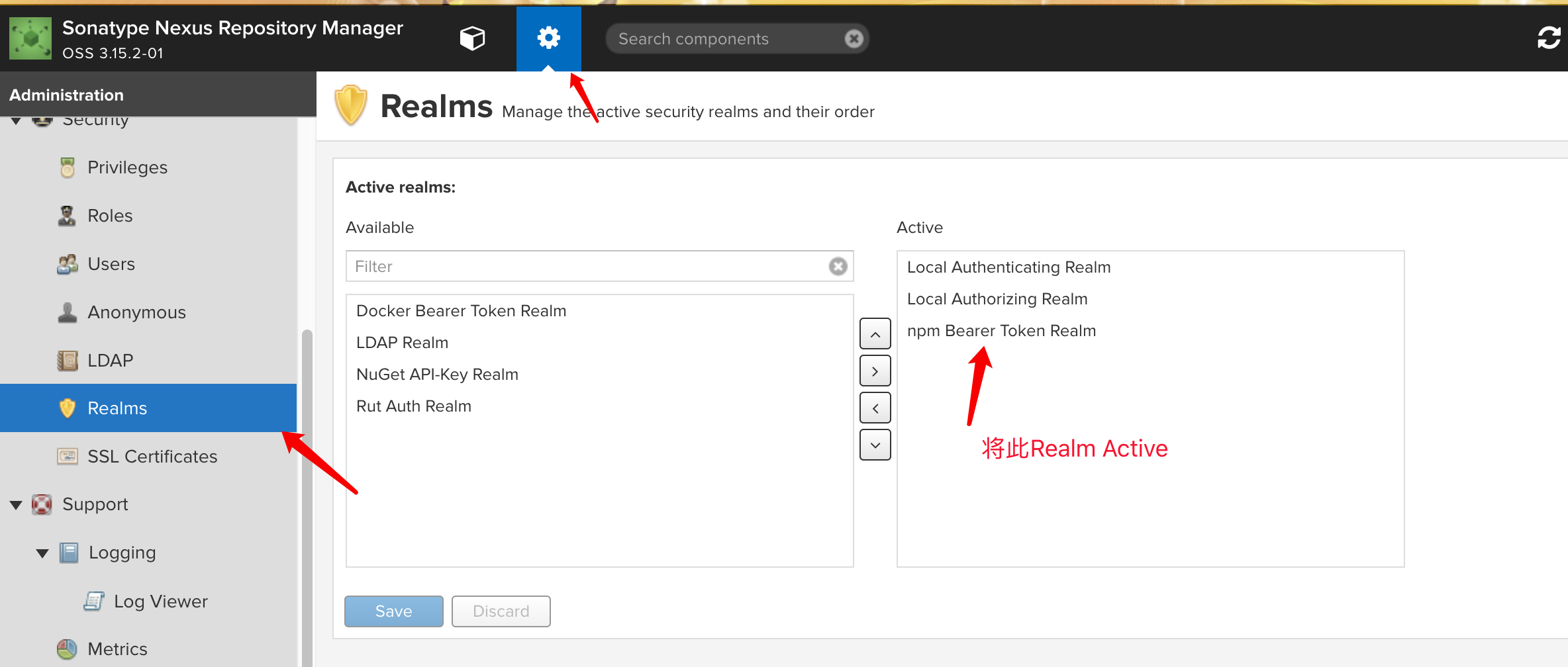Click the Sonatype Nexus logo icon

30,38
